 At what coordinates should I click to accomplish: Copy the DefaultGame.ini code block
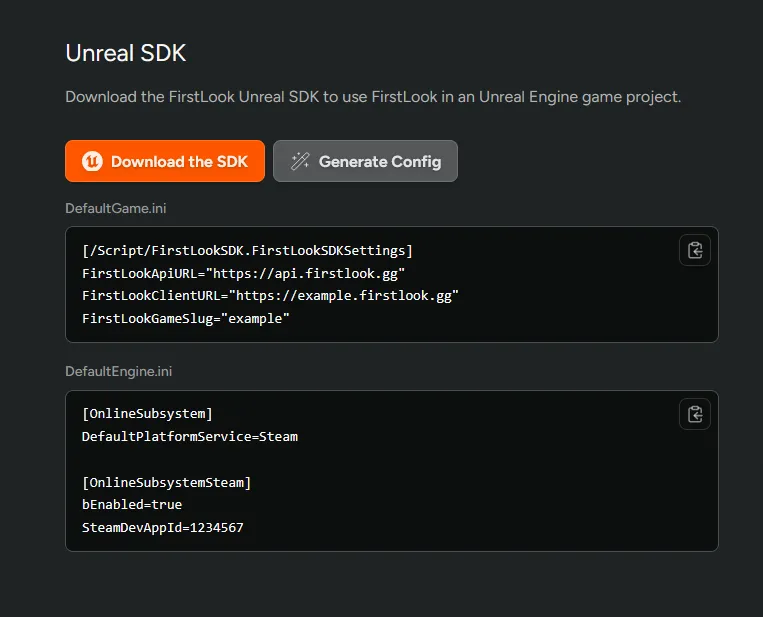point(695,251)
